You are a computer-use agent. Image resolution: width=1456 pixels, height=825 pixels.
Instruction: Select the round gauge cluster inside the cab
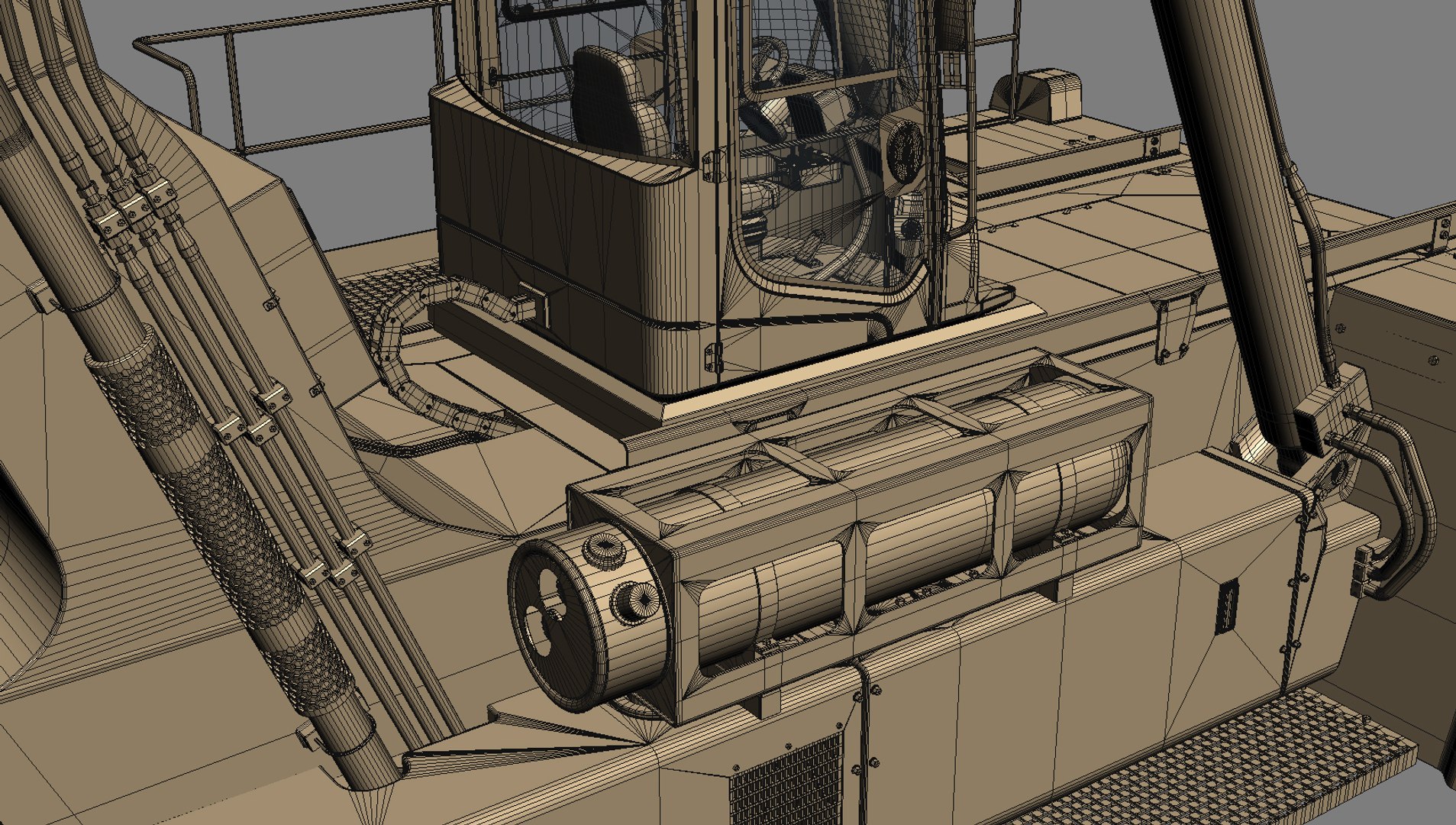(904, 150)
